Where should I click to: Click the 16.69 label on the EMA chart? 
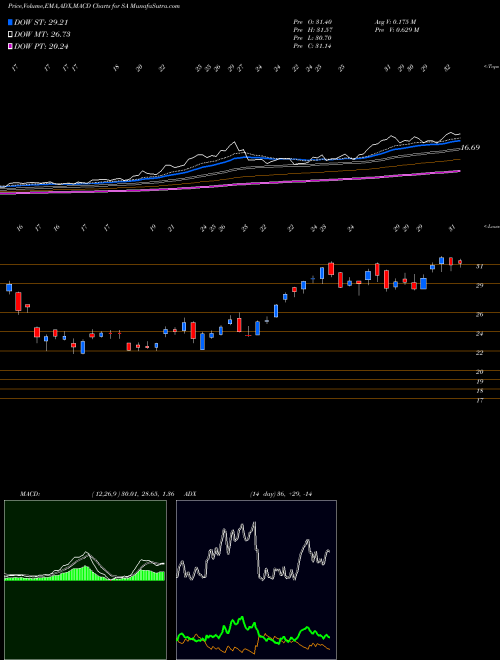[470, 148]
